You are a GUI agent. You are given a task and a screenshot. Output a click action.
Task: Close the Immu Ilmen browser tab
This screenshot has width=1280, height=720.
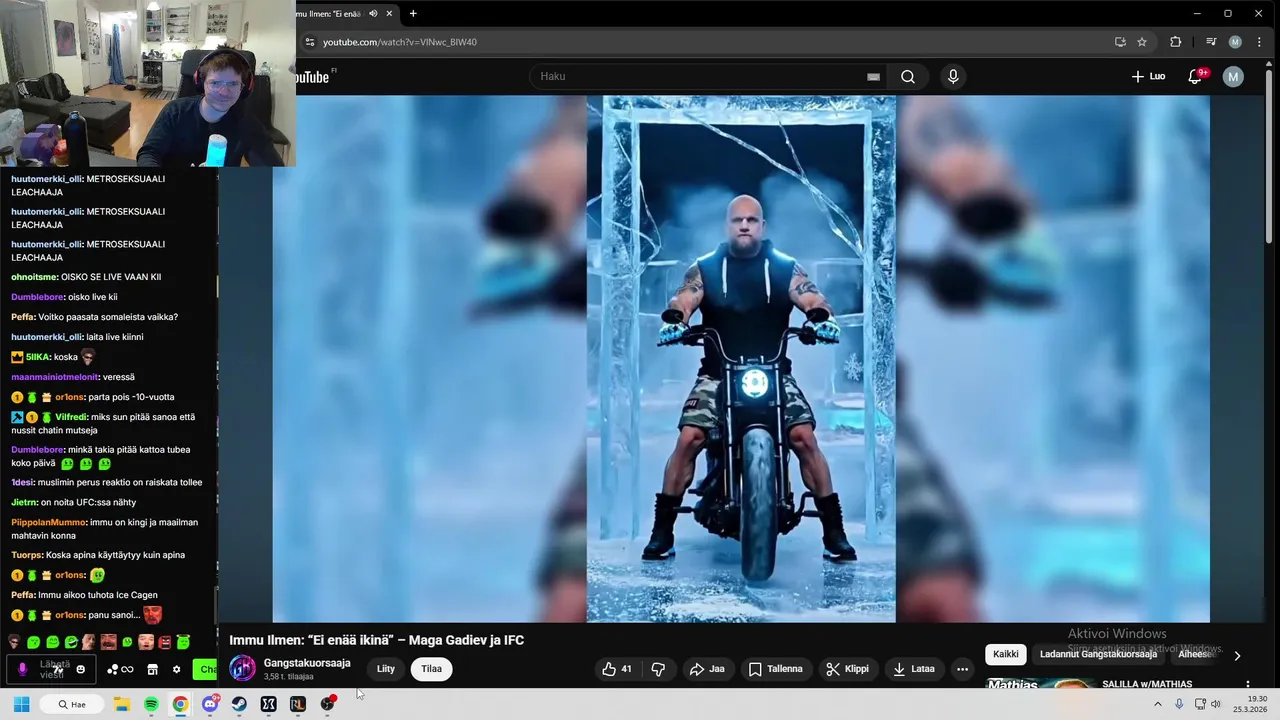click(x=389, y=13)
